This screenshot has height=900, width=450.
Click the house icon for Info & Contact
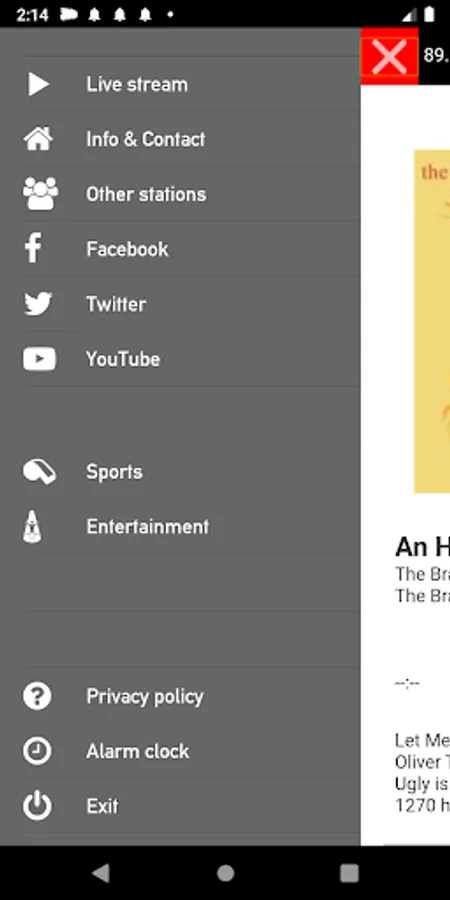pyautogui.click(x=38, y=139)
